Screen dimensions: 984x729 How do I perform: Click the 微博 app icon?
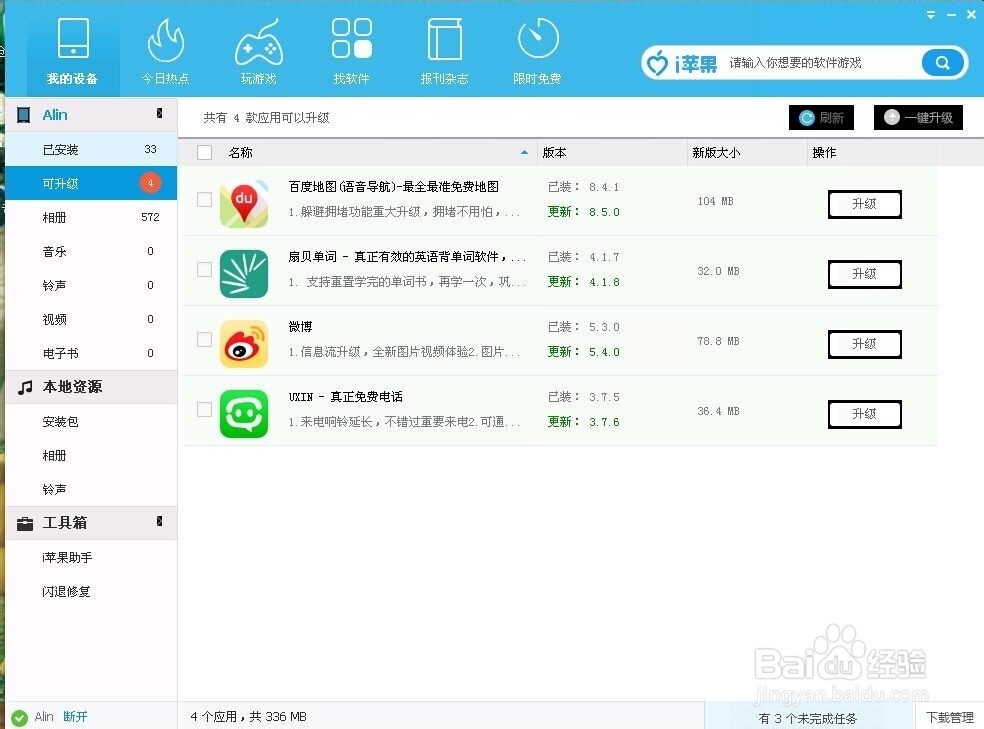(x=244, y=344)
